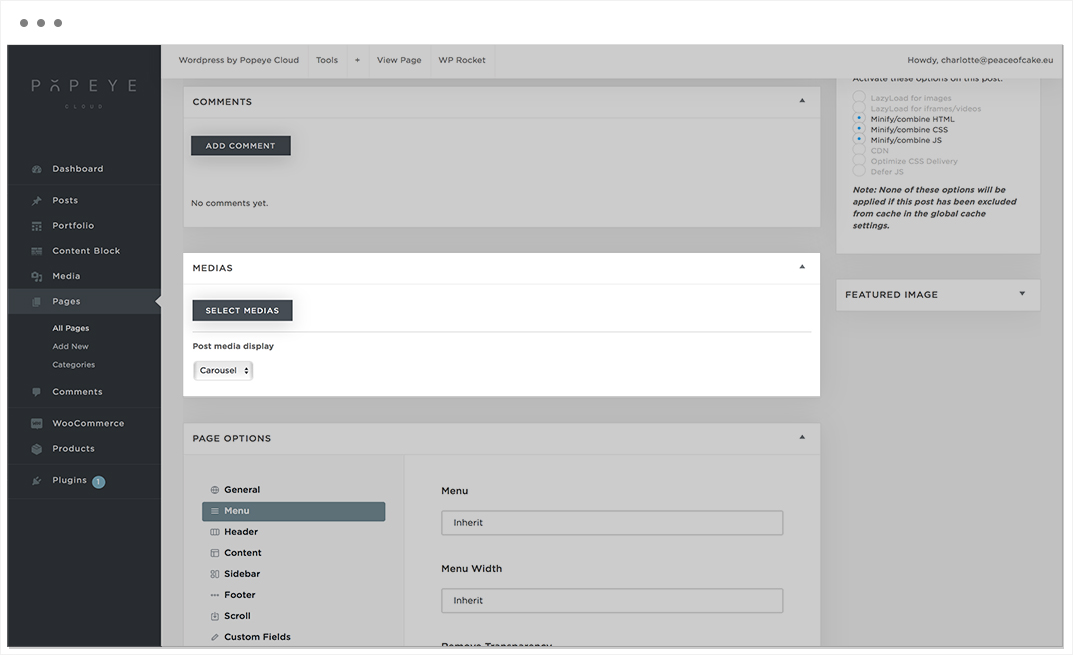Enable the Defer JS option
Image resolution: width=1073 pixels, height=655 pixels.
(x=859, y=171)
